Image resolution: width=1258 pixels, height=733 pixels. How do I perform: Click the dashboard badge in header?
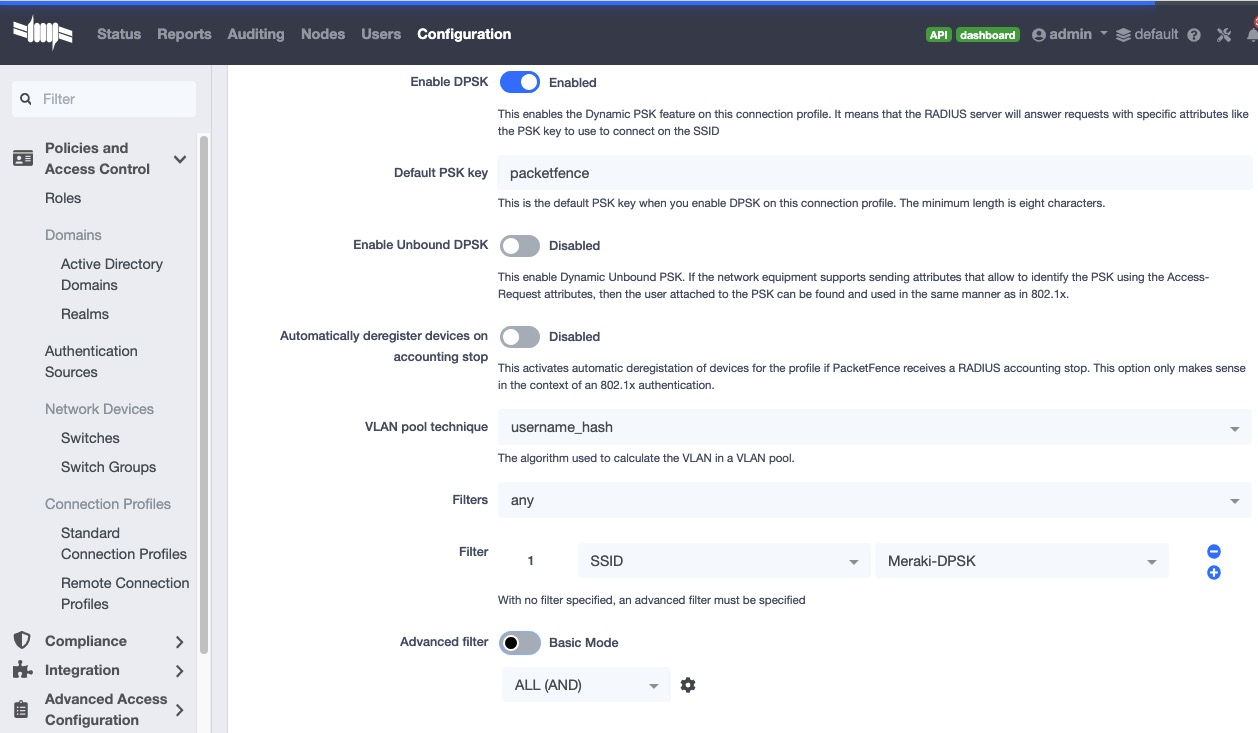987,34
